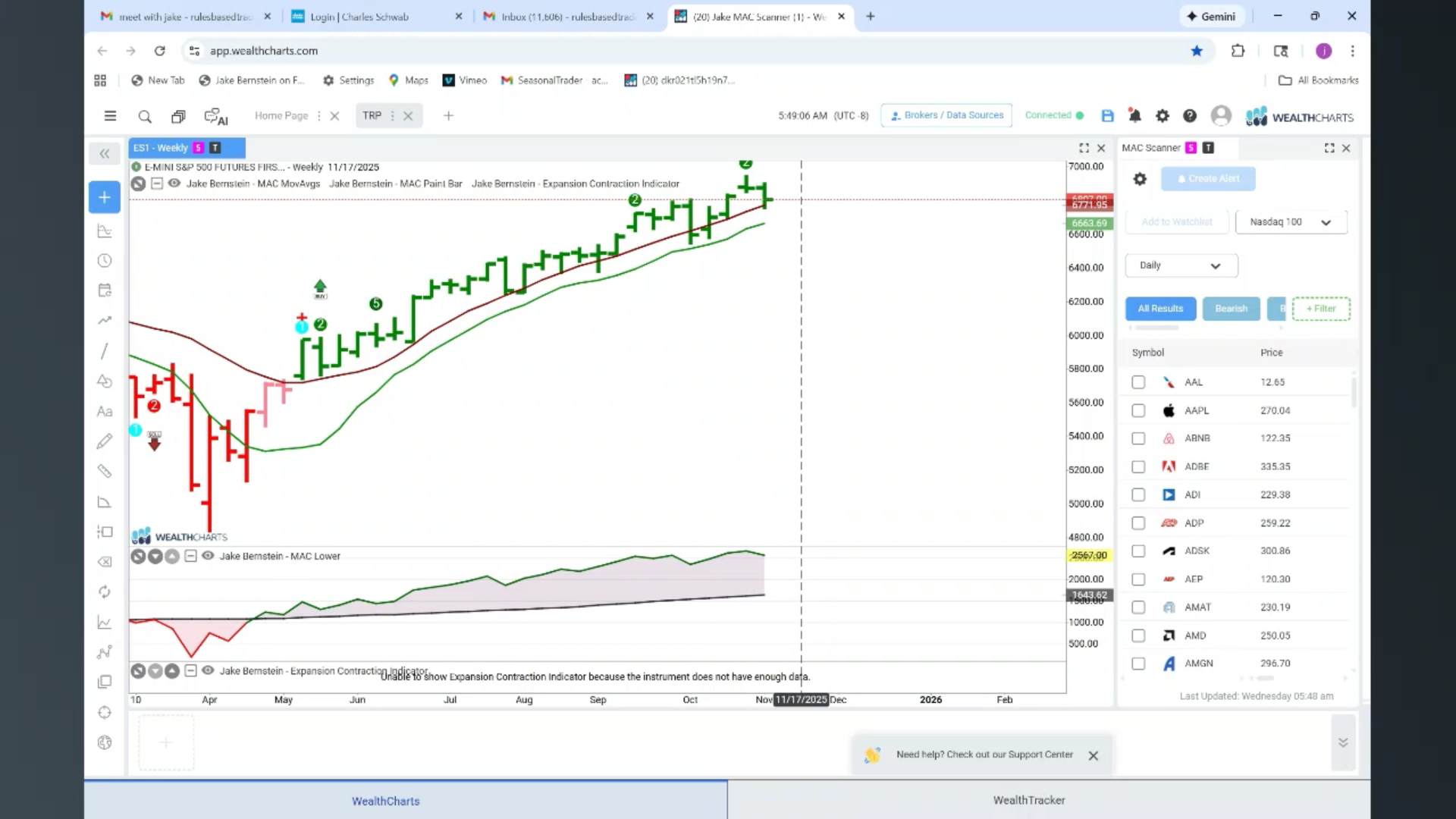Collapse the main chart indicator legend
The height and width of the screenshot is (819, 1456).
click(x=156, y=184)
